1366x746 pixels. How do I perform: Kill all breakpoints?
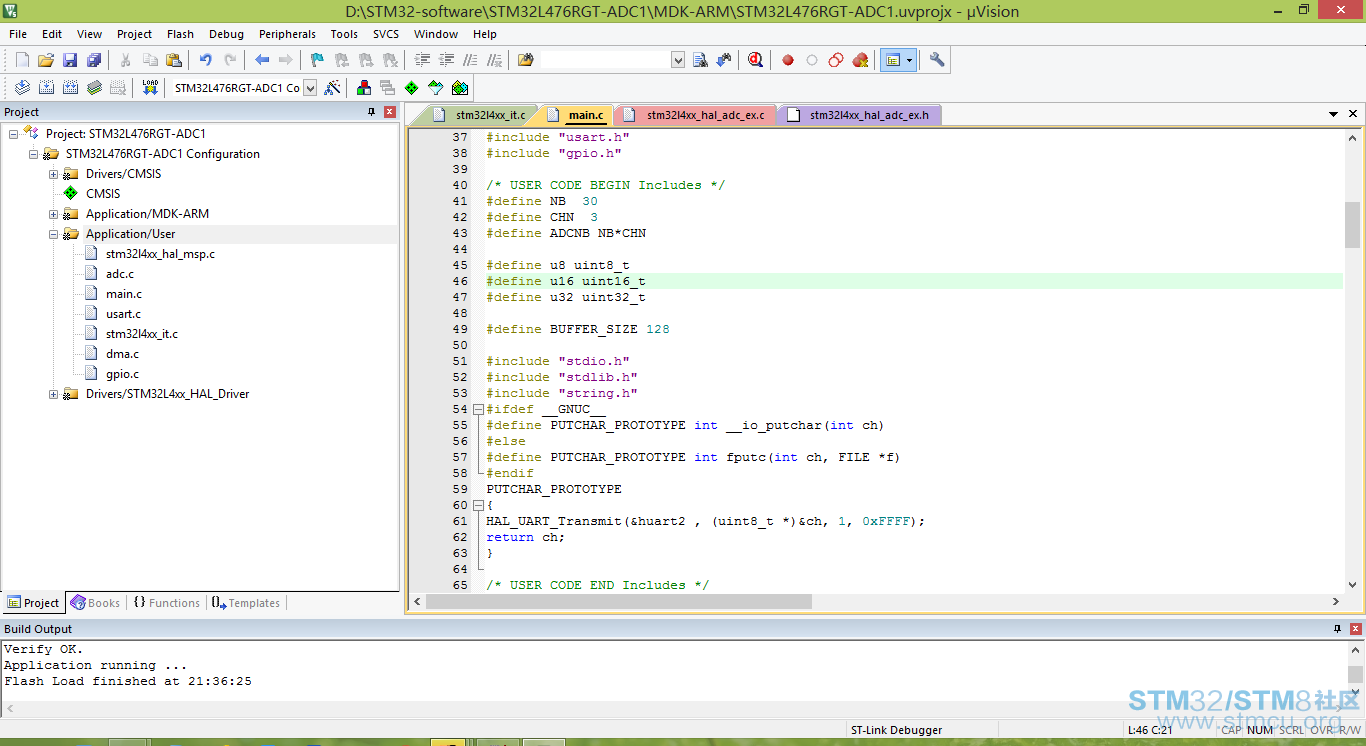(860, 60)
